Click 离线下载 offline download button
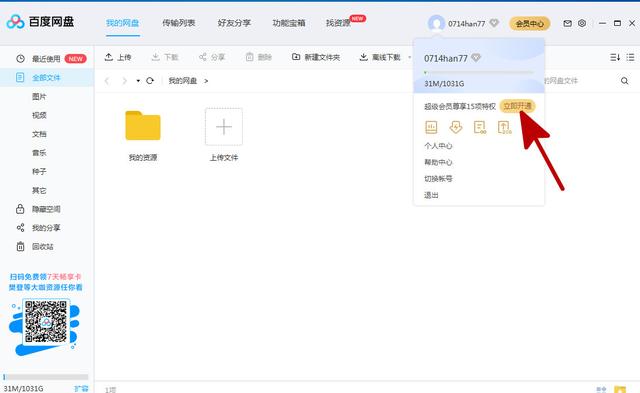This screenshot has width=640, height=393. tap(380, 57)
